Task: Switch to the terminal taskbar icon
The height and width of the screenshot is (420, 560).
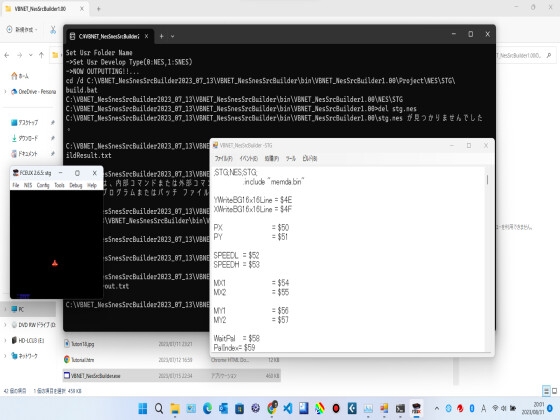Action: (400, 408)
